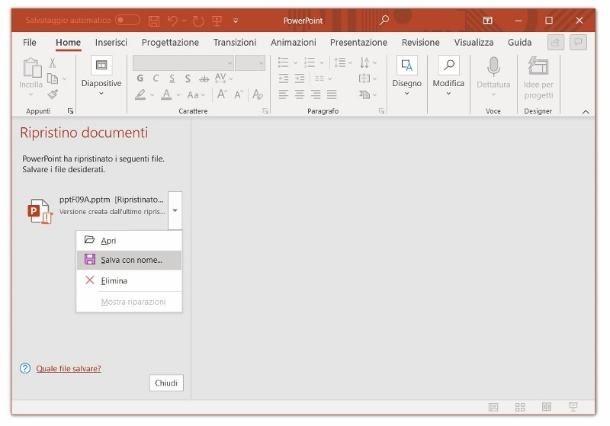Increase font size with large A
The image size is (610, 426).
[x=222, y=94]
